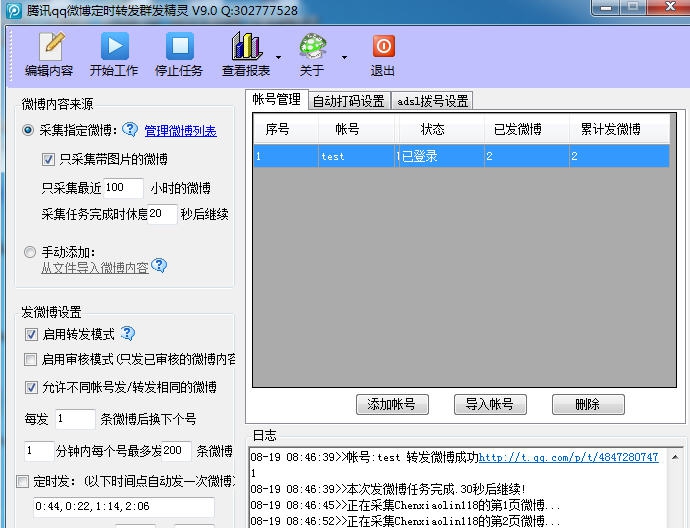Screen dimensions: 690x528
Task: Click the app logo in title bar
Action: tap(14, 11)
